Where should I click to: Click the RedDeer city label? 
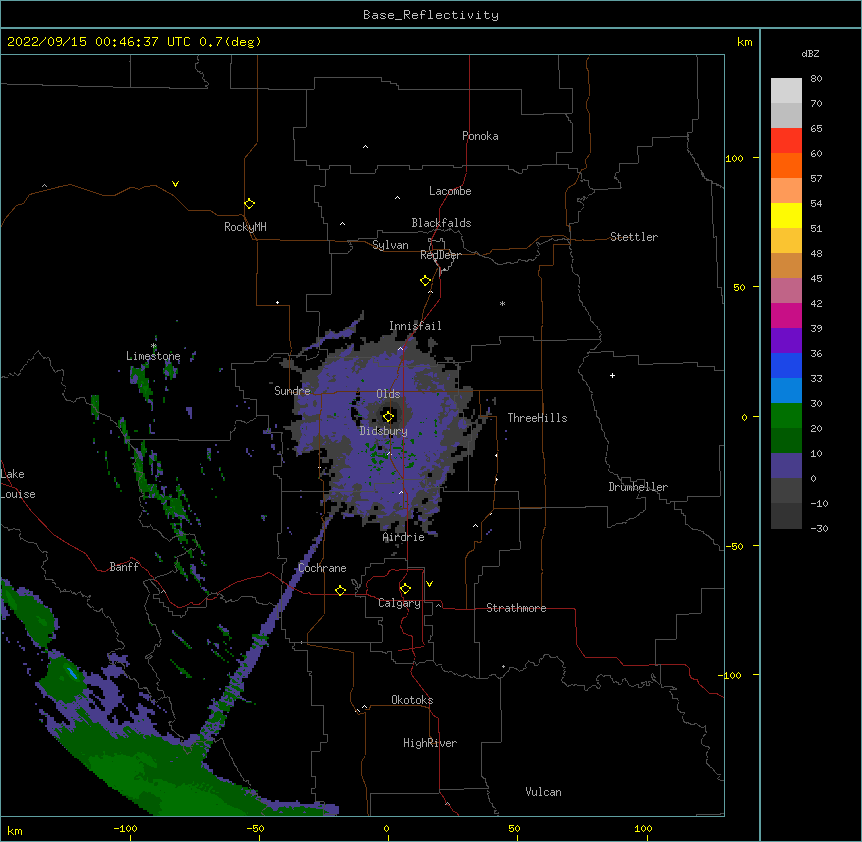point(440,255)
